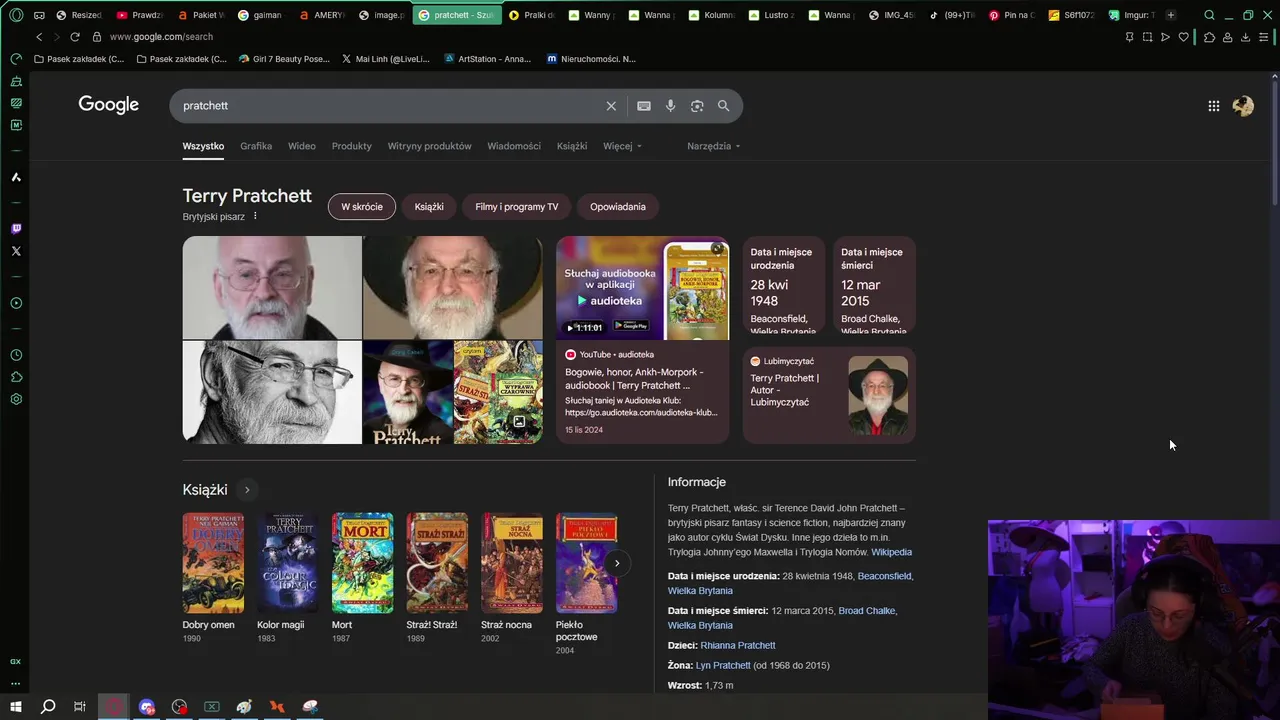The width and height of the screenshot is (1280, 720).
Task: Open the Witryny produktów tab
Action: coord(430,146)
